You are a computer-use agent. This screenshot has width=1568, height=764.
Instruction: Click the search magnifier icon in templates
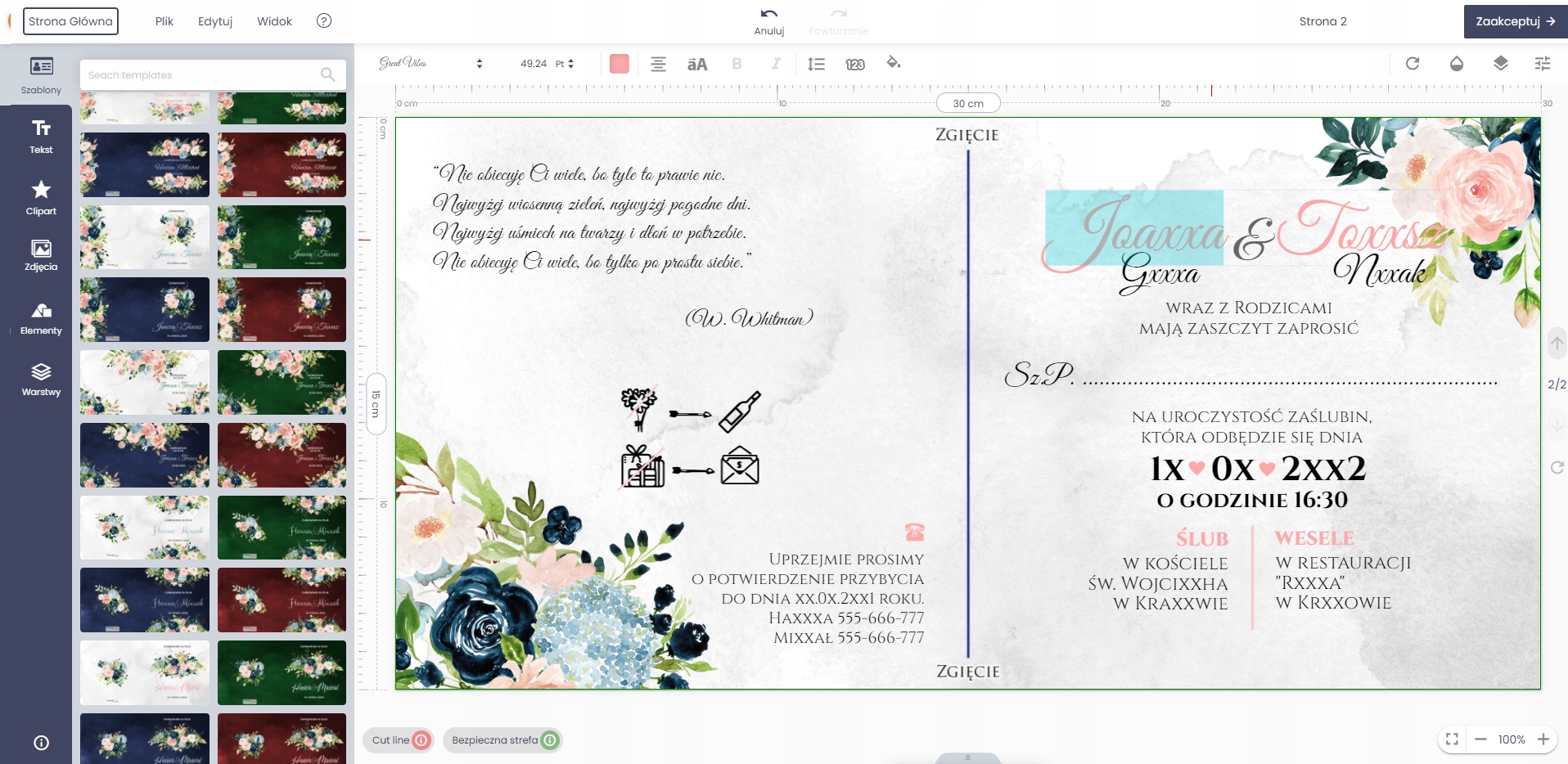(x=328, y=74)
